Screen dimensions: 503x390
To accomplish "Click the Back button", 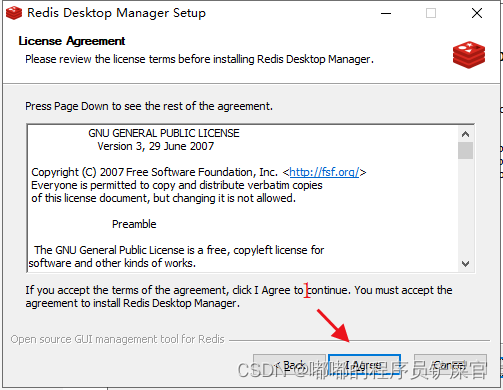I will pos(289,365).
